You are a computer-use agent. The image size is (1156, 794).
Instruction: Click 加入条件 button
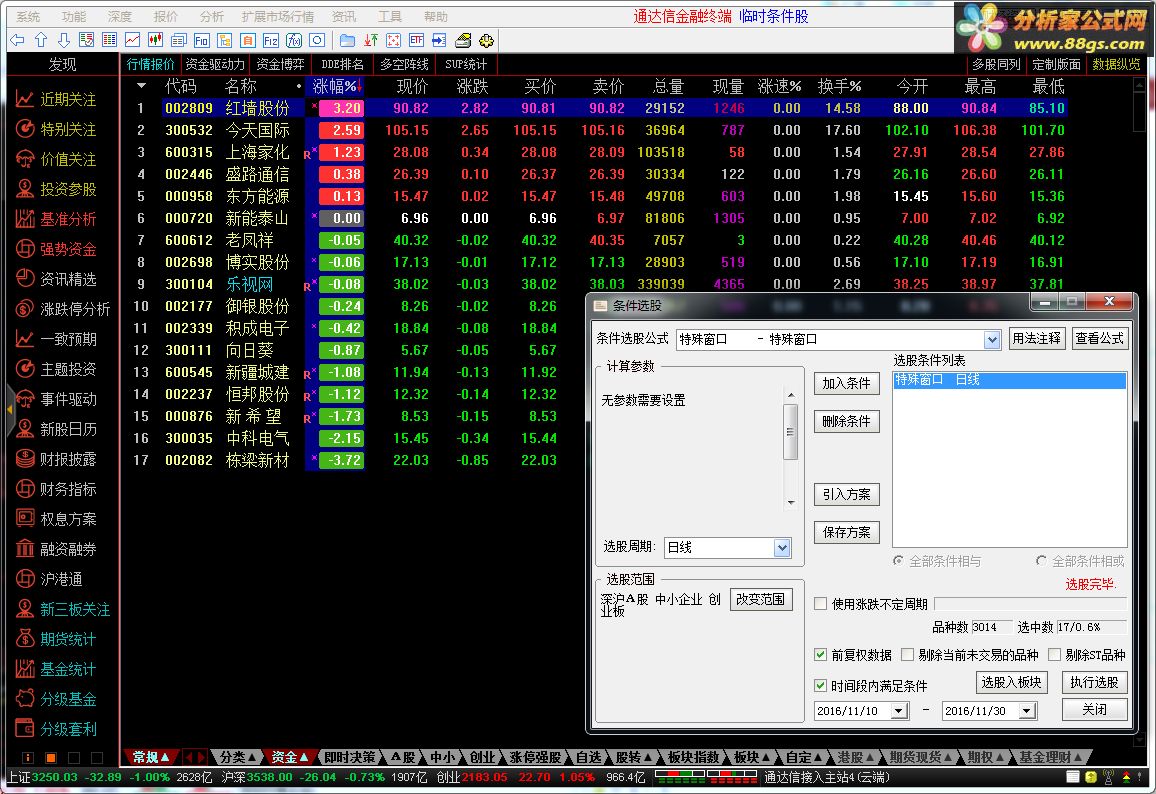pyautogui.click(x=846, y=384)
